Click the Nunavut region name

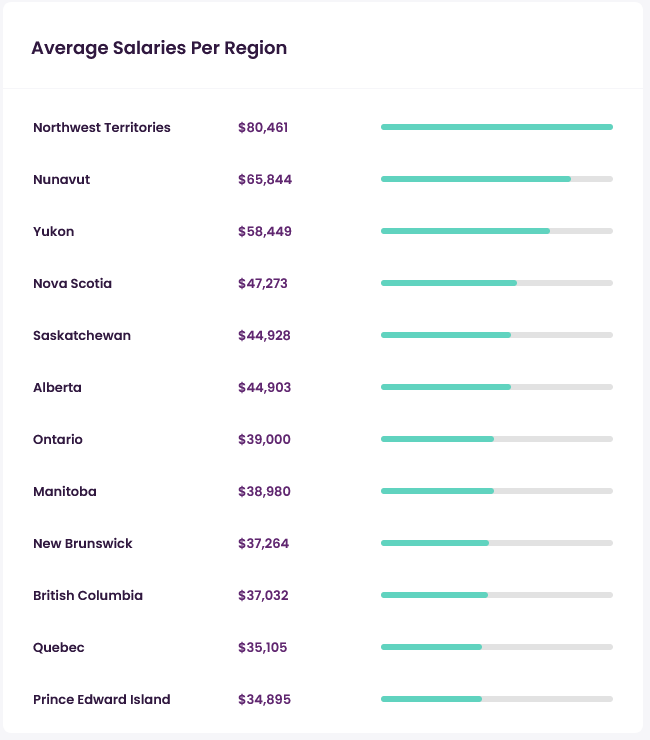click(x=61, y=179)
